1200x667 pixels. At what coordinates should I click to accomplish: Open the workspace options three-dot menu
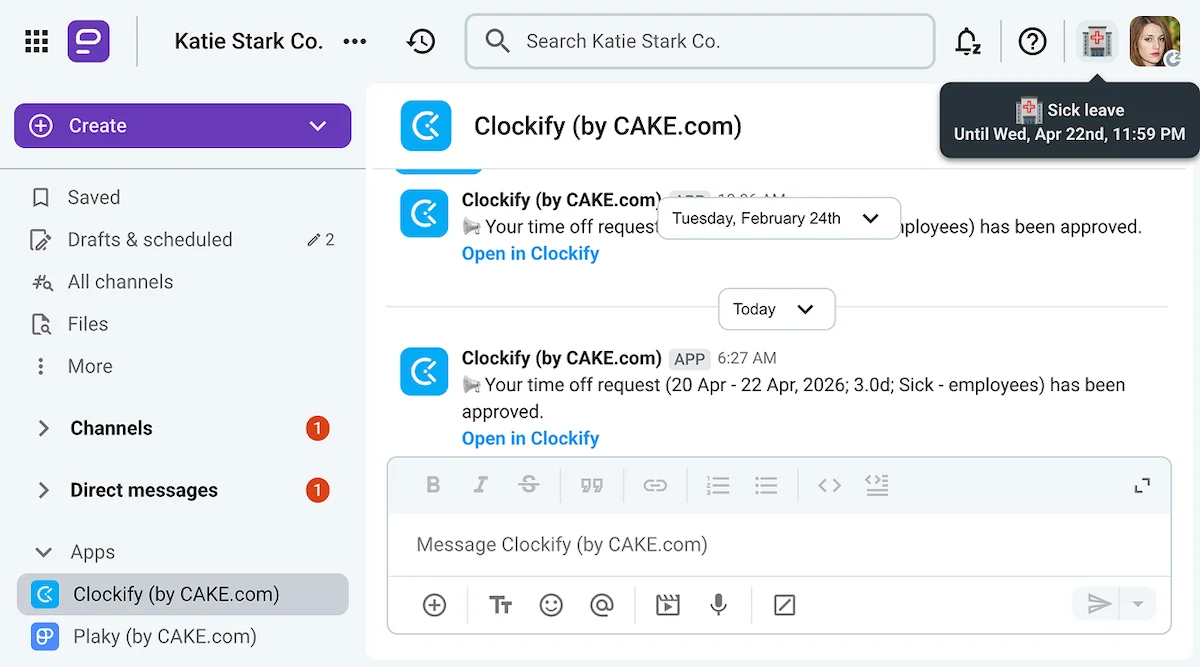pyautogui.click(x=355, y=41)
